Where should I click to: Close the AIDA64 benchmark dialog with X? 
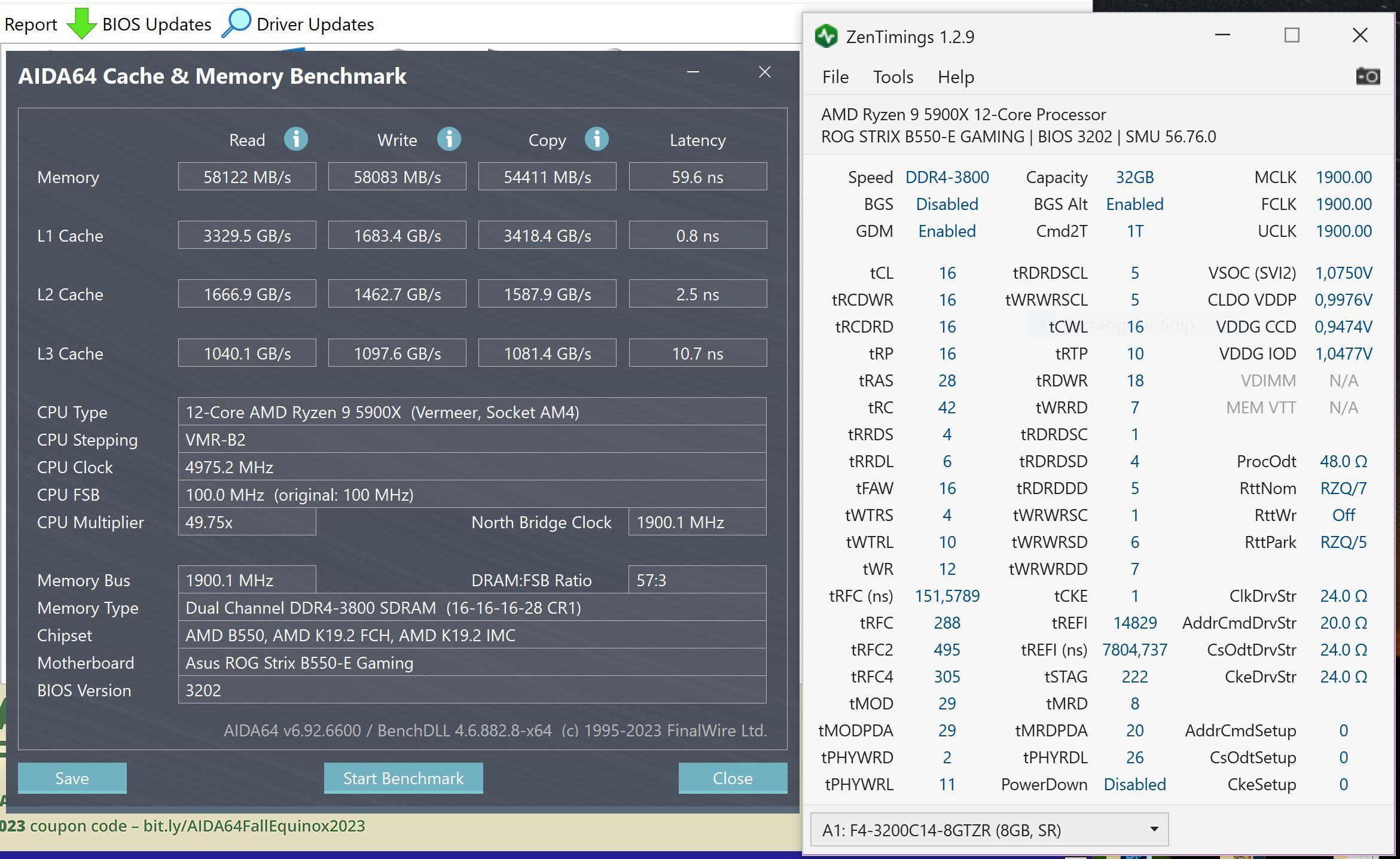point(764,72)
